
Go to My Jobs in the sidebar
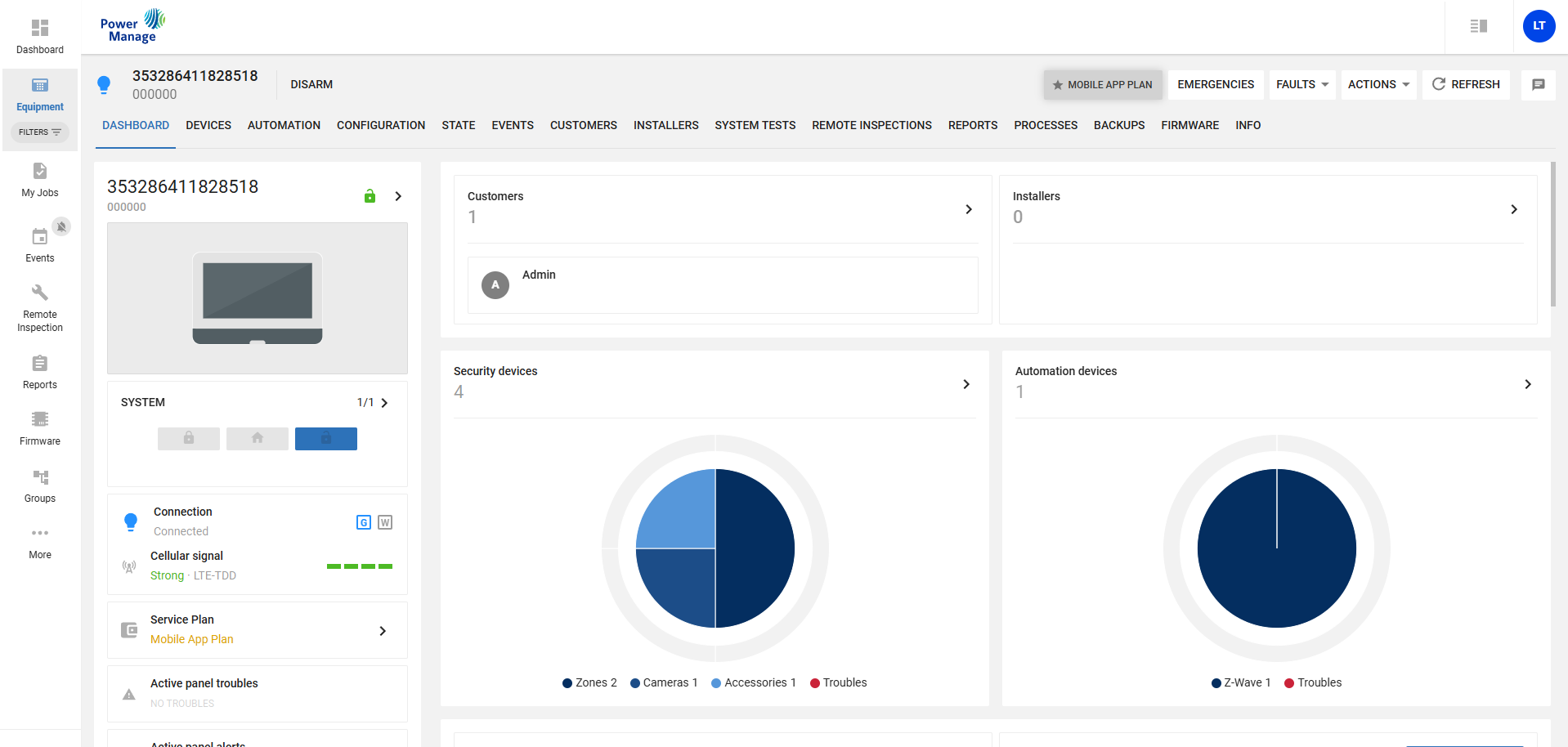point(39,180)
